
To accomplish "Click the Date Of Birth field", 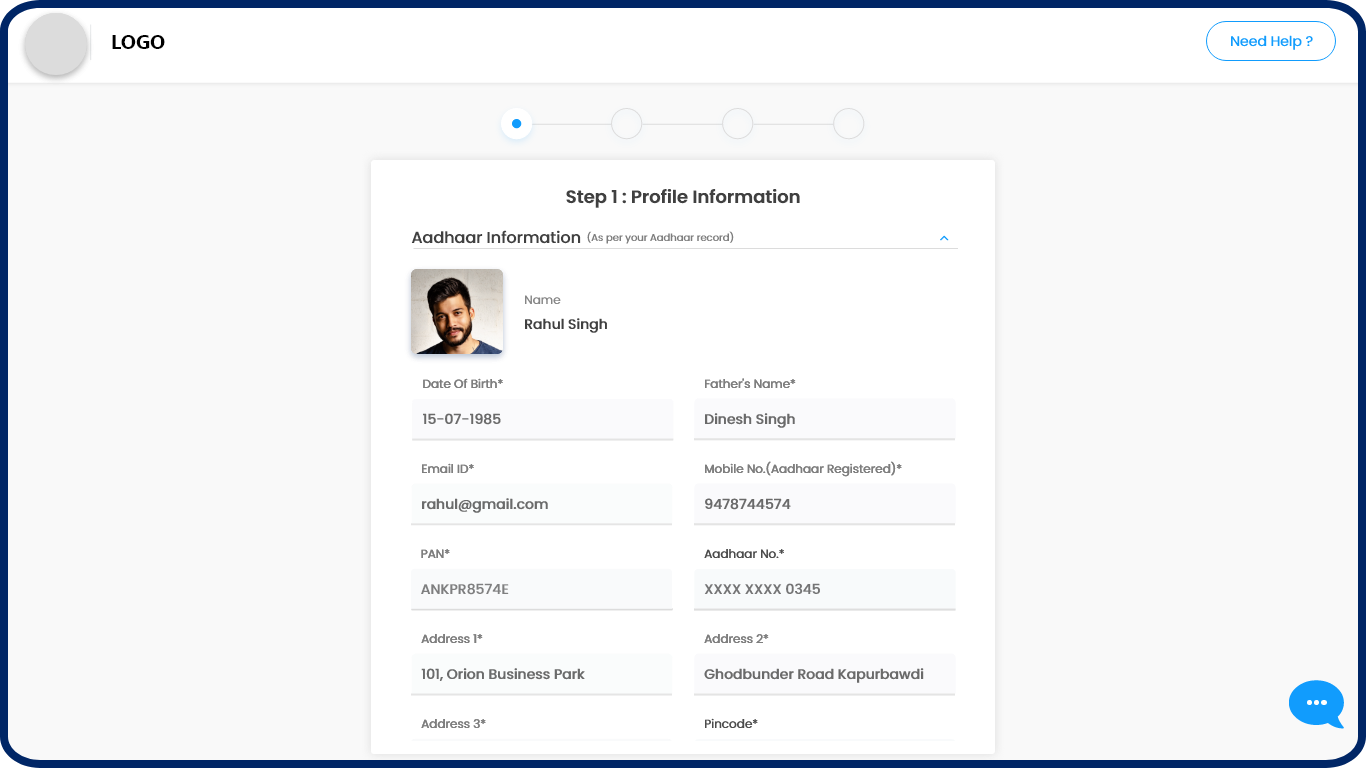I will (x=541, y=419).
